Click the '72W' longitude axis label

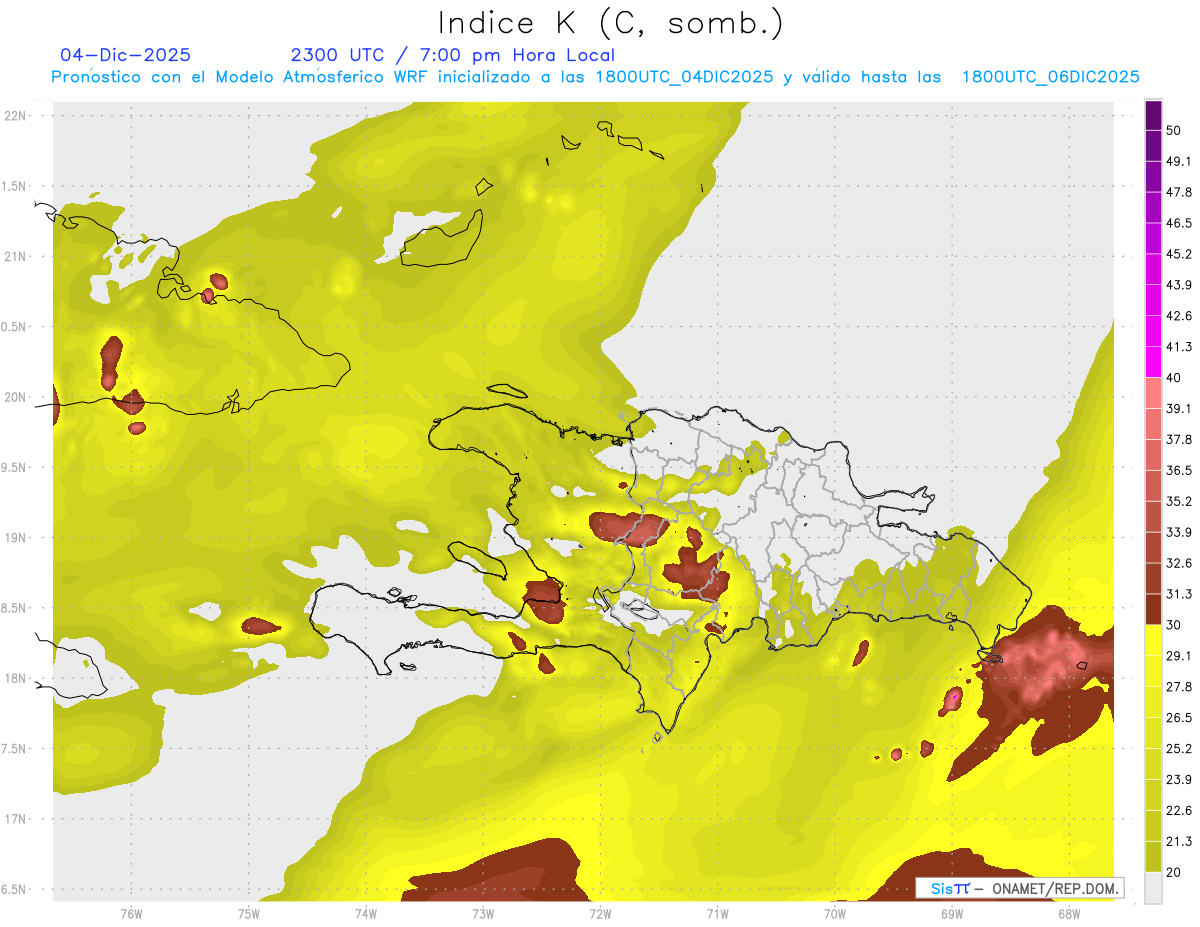coord(600,912)
